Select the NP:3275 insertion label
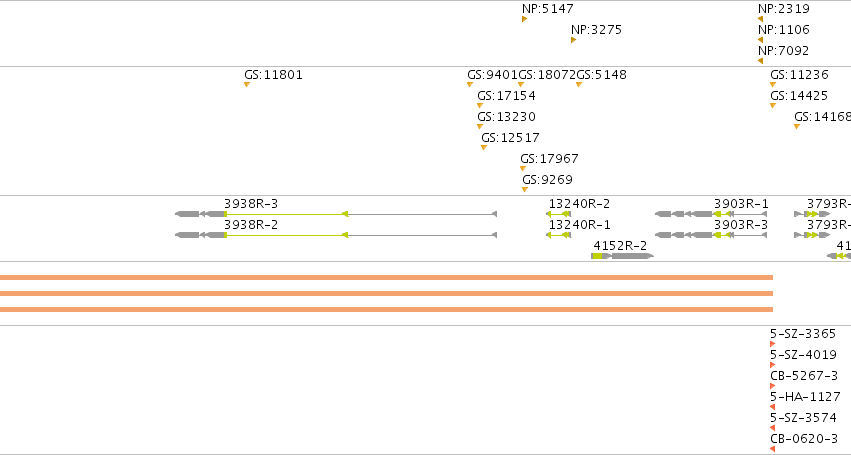Viewport: 851px width, 455px height. (x=596, y=30)
